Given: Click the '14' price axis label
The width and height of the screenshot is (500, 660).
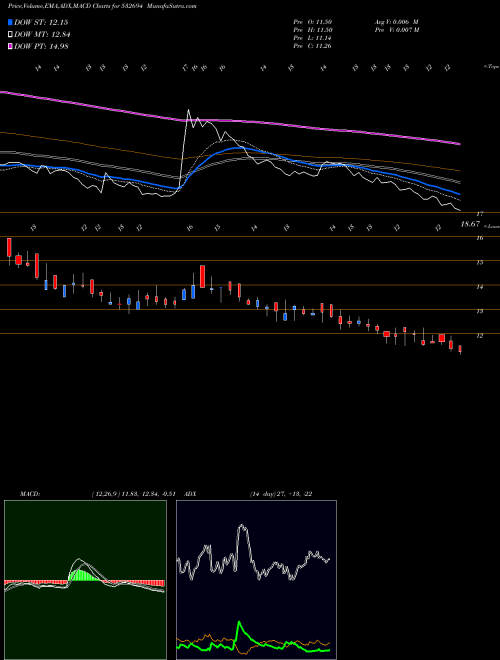Looking at the screenshot, I should point(479,287).
